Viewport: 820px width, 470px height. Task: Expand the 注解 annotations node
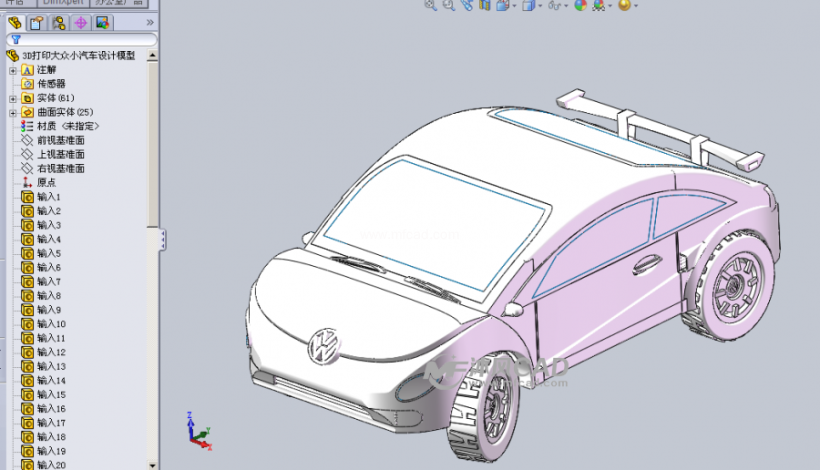(13, 70)
